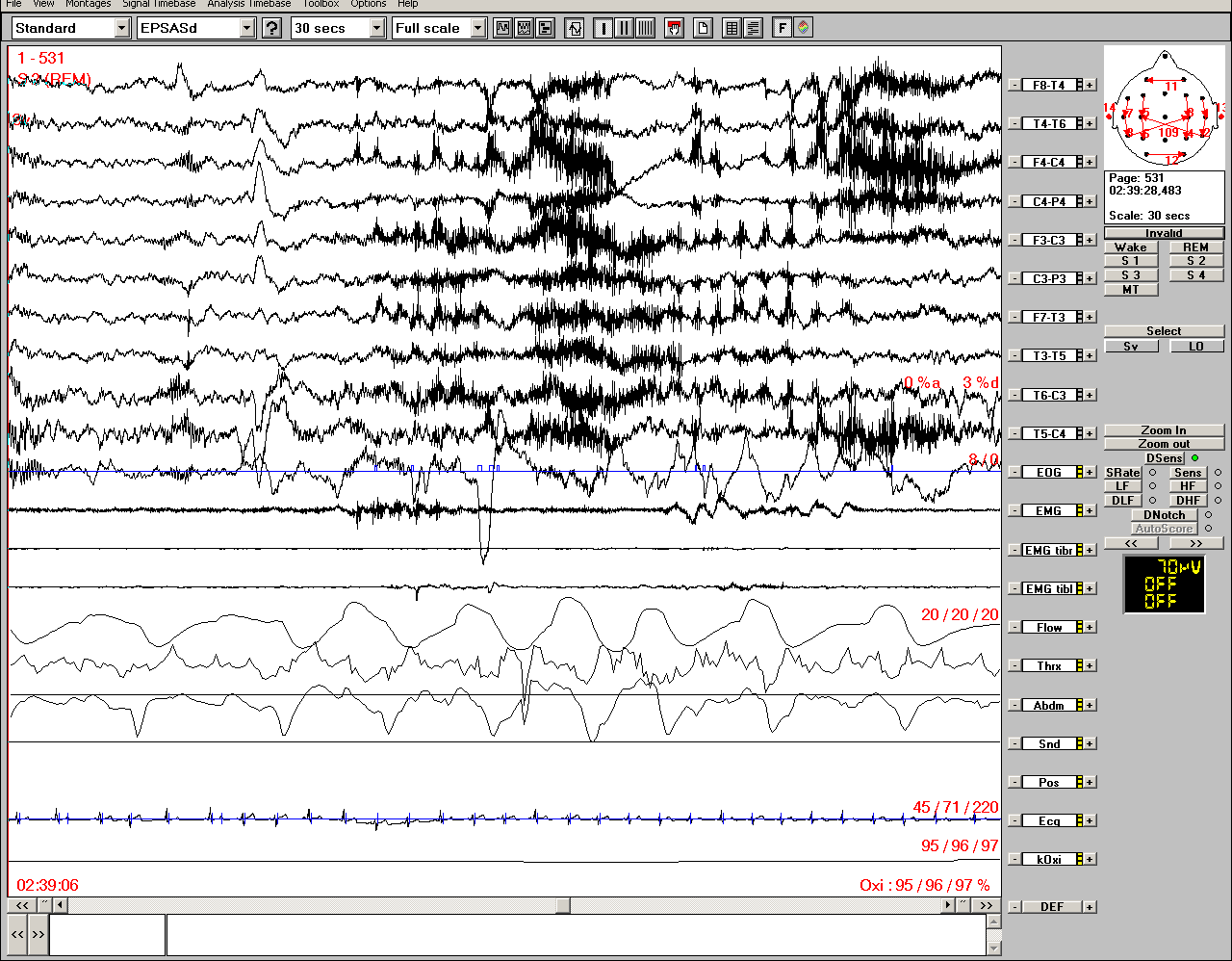Viewport: 1232px width, 961px height.
Task: Open the Full scale dropdown
Action: pyautogui.click(x=478, y=28)
